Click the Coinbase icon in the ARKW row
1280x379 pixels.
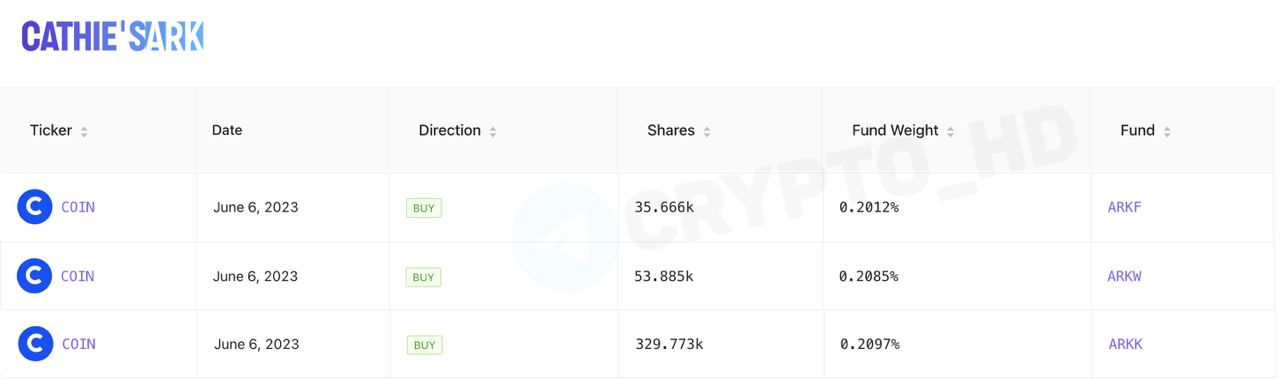tap(35, 276)
